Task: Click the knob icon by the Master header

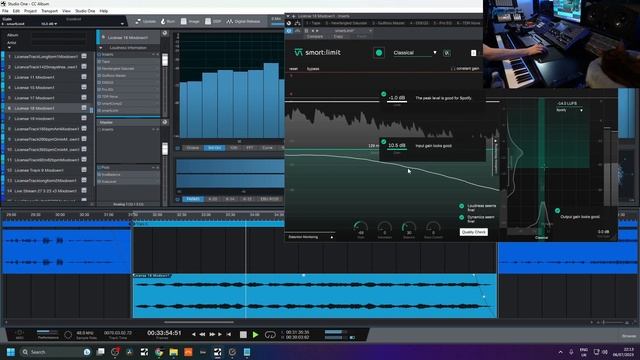Action: click(x=164, y=122)
